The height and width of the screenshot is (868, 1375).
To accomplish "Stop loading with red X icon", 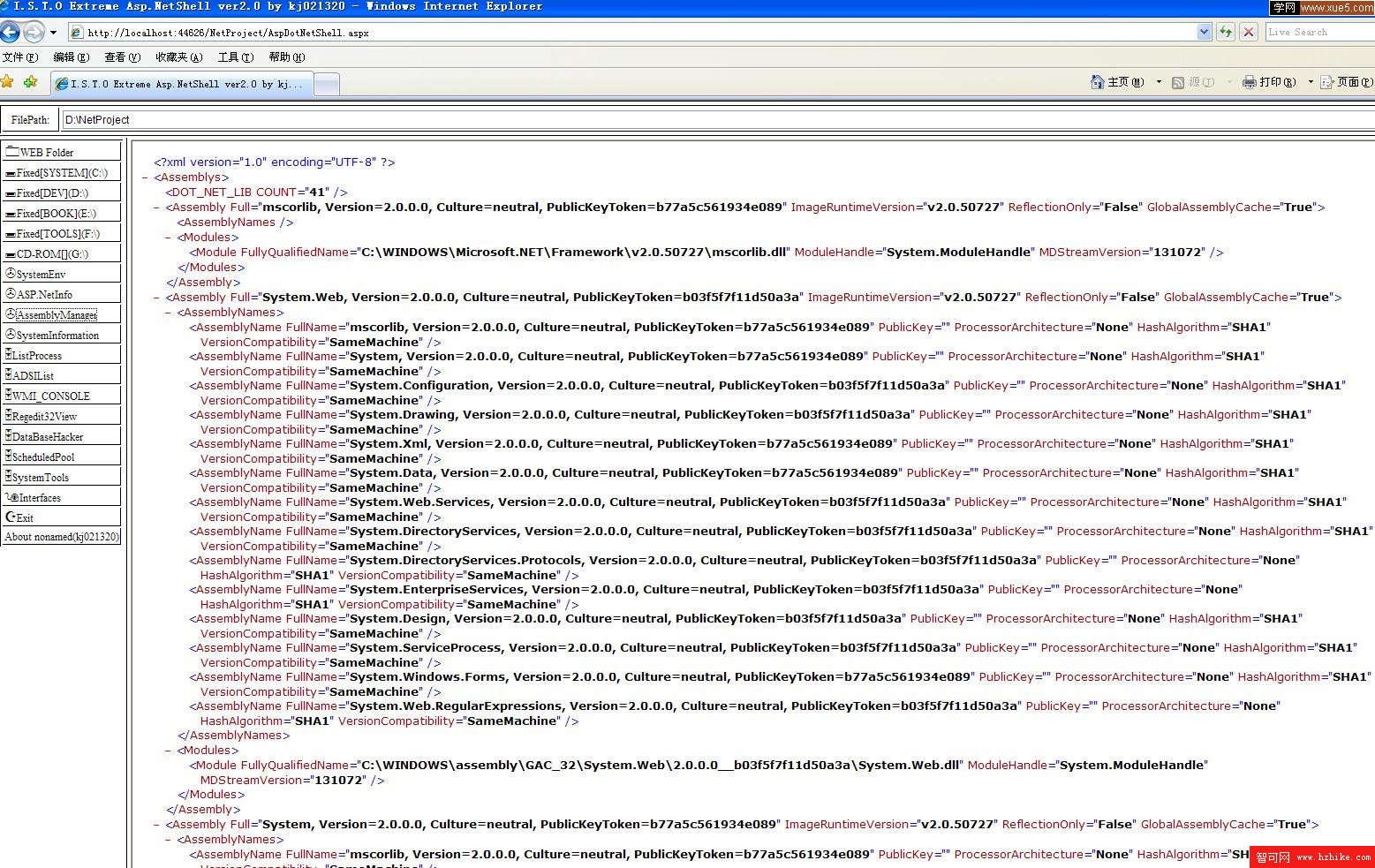I will point(1249,32).
